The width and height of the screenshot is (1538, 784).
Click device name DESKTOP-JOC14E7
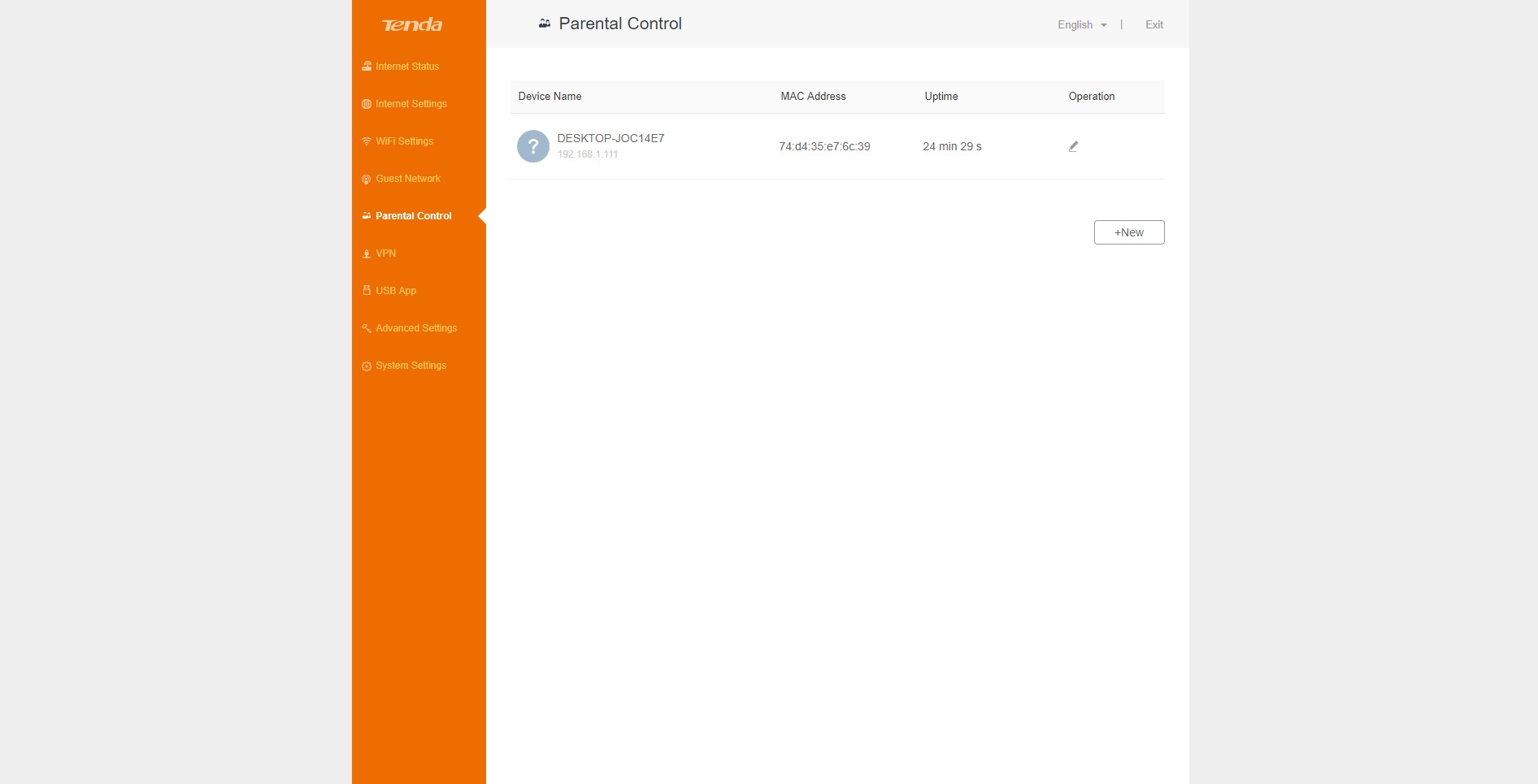point(610,138)
